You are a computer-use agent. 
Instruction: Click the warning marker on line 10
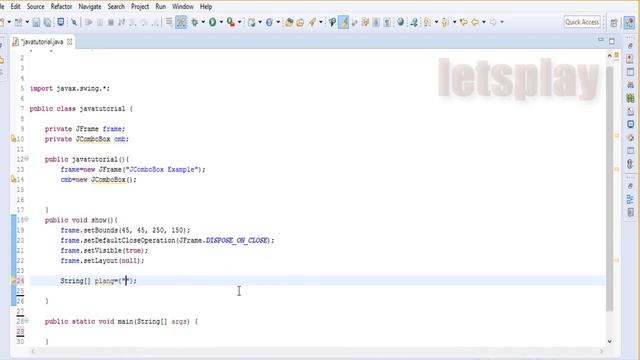pyautogui.click(x=13, y=139)
